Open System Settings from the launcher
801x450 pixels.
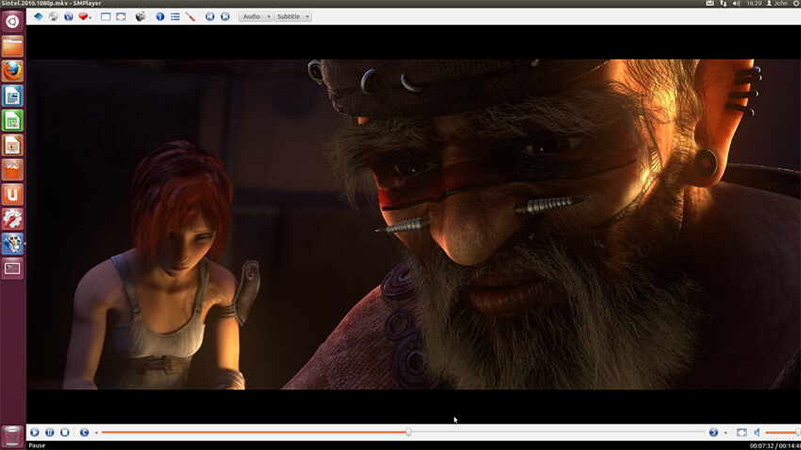click(x=12, y=219)
